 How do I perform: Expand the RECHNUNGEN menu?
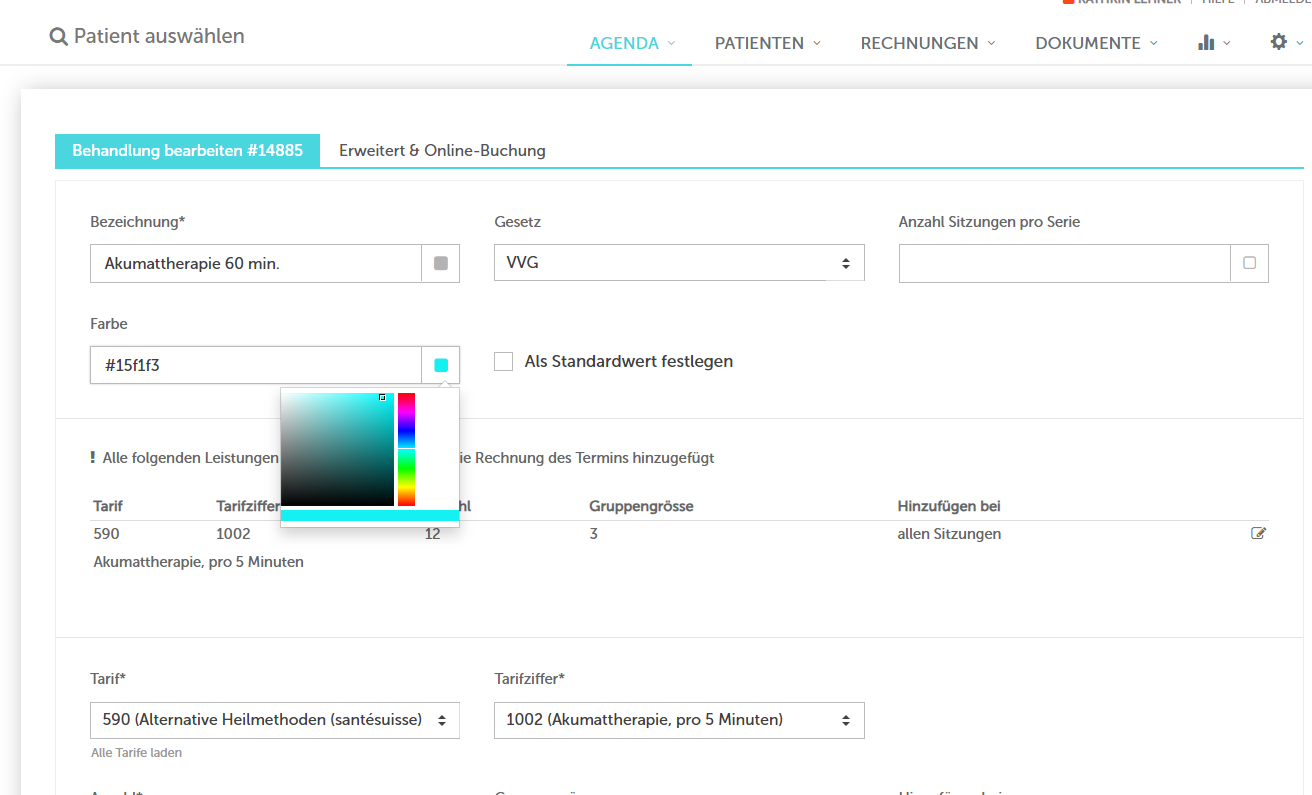pos(928,43)
